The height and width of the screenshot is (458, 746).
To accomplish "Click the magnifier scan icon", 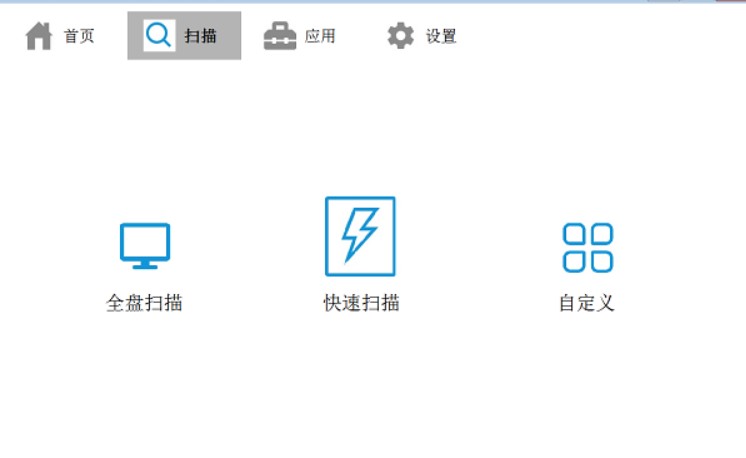I will (x=159, y=35).
